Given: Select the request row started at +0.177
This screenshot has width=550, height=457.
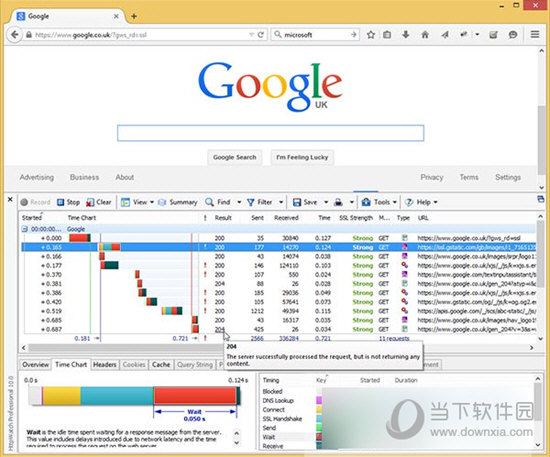Looking at the screenshot, I should (279, 266).
